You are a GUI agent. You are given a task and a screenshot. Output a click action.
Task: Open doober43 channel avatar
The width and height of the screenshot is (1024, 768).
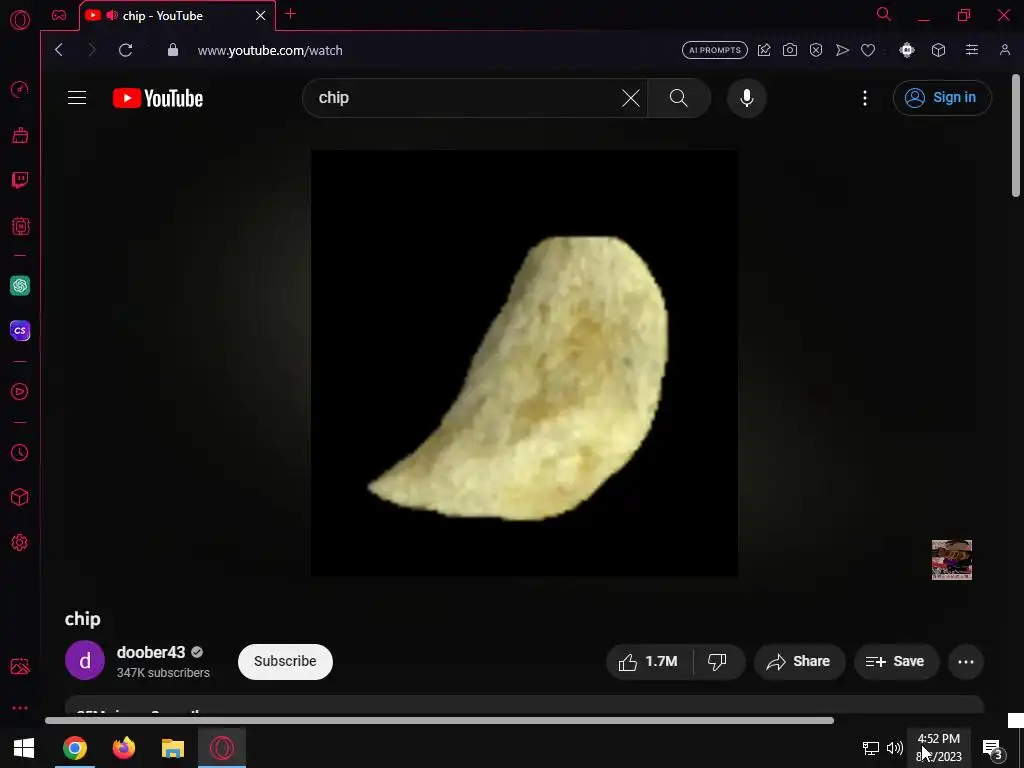tap(85, 661)
